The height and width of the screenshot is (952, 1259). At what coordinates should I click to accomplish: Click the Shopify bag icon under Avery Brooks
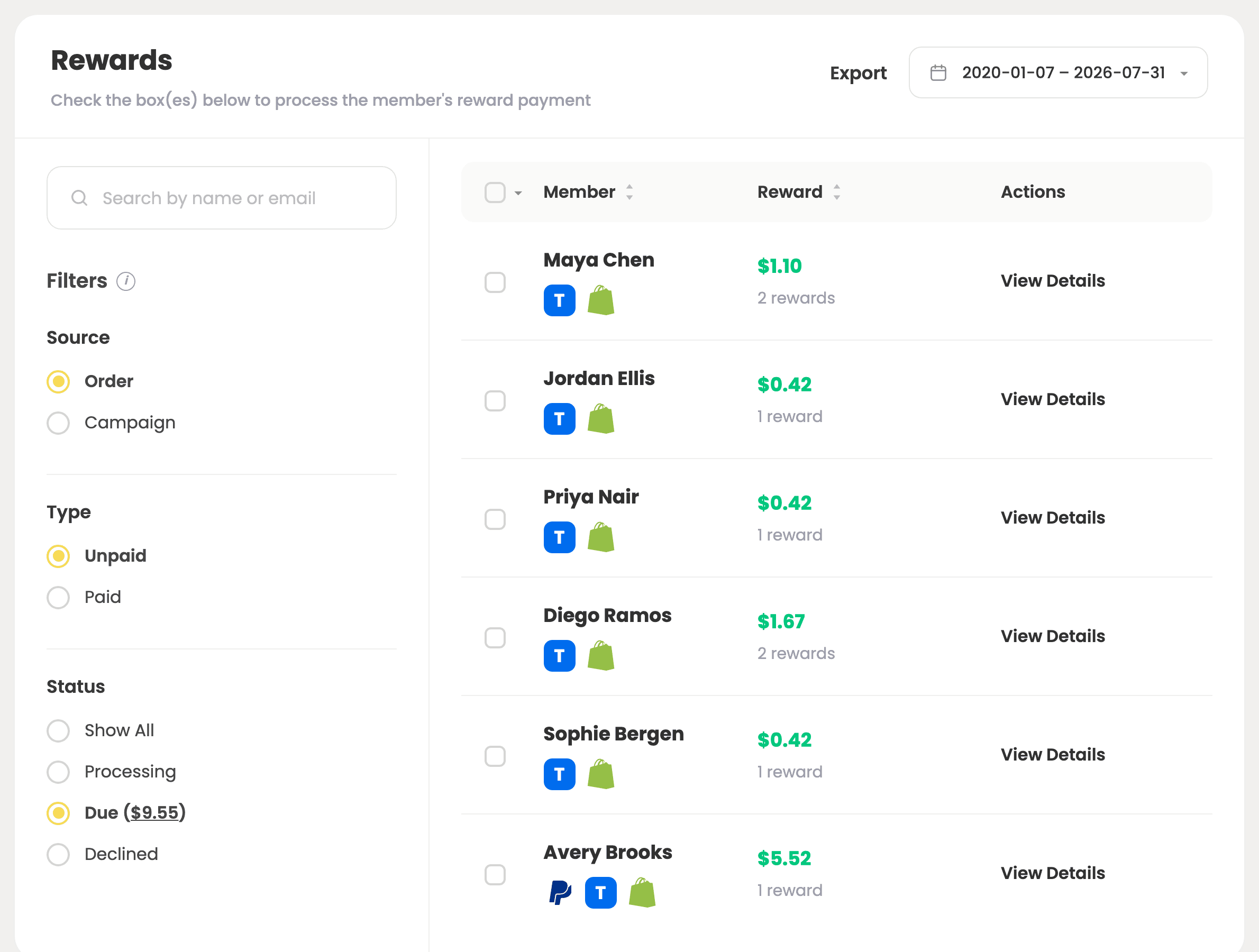pyautogui.click(x=642, y=892)
